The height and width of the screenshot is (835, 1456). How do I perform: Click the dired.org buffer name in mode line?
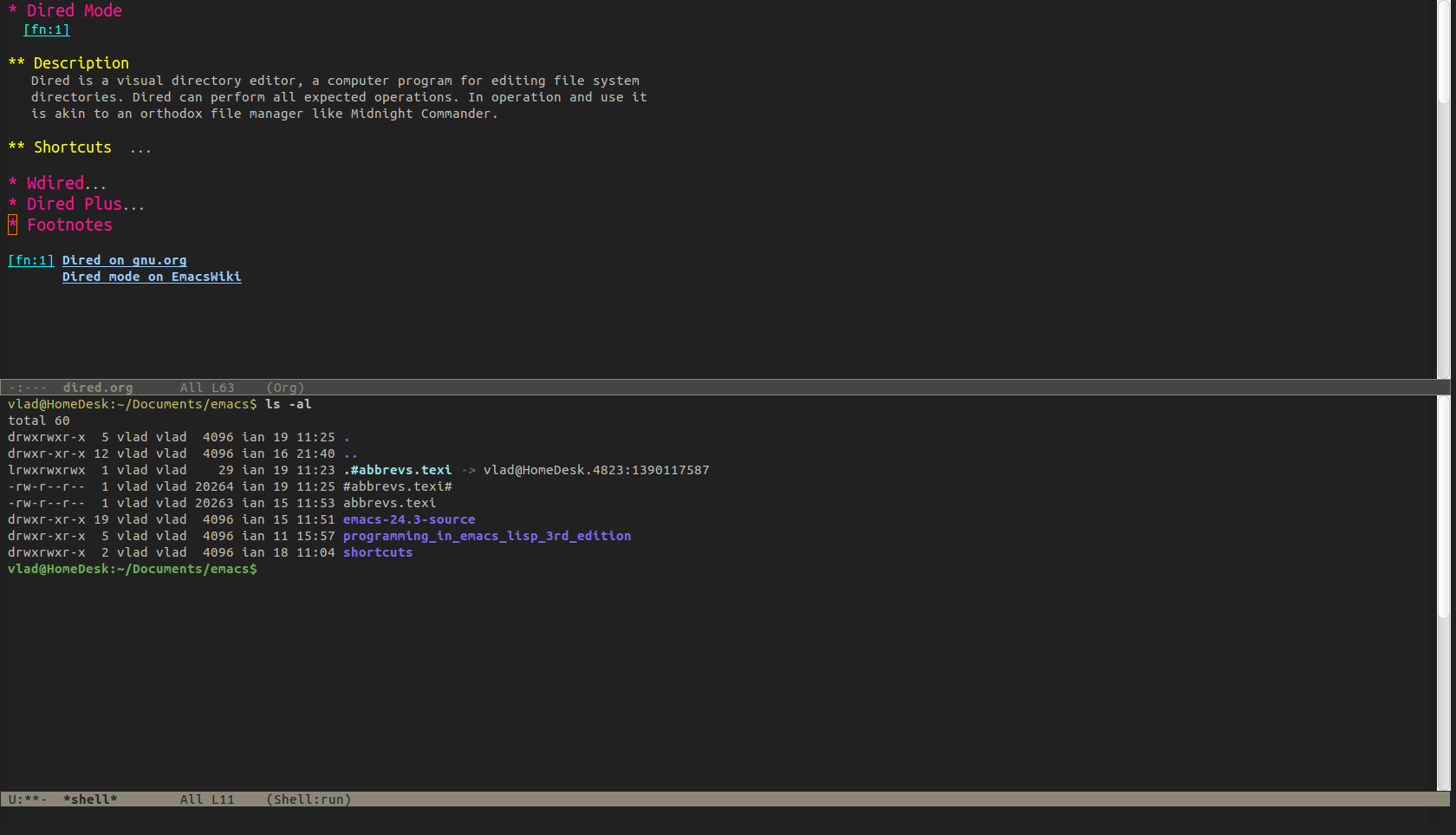pyautogui.click(x=98, y=388)
